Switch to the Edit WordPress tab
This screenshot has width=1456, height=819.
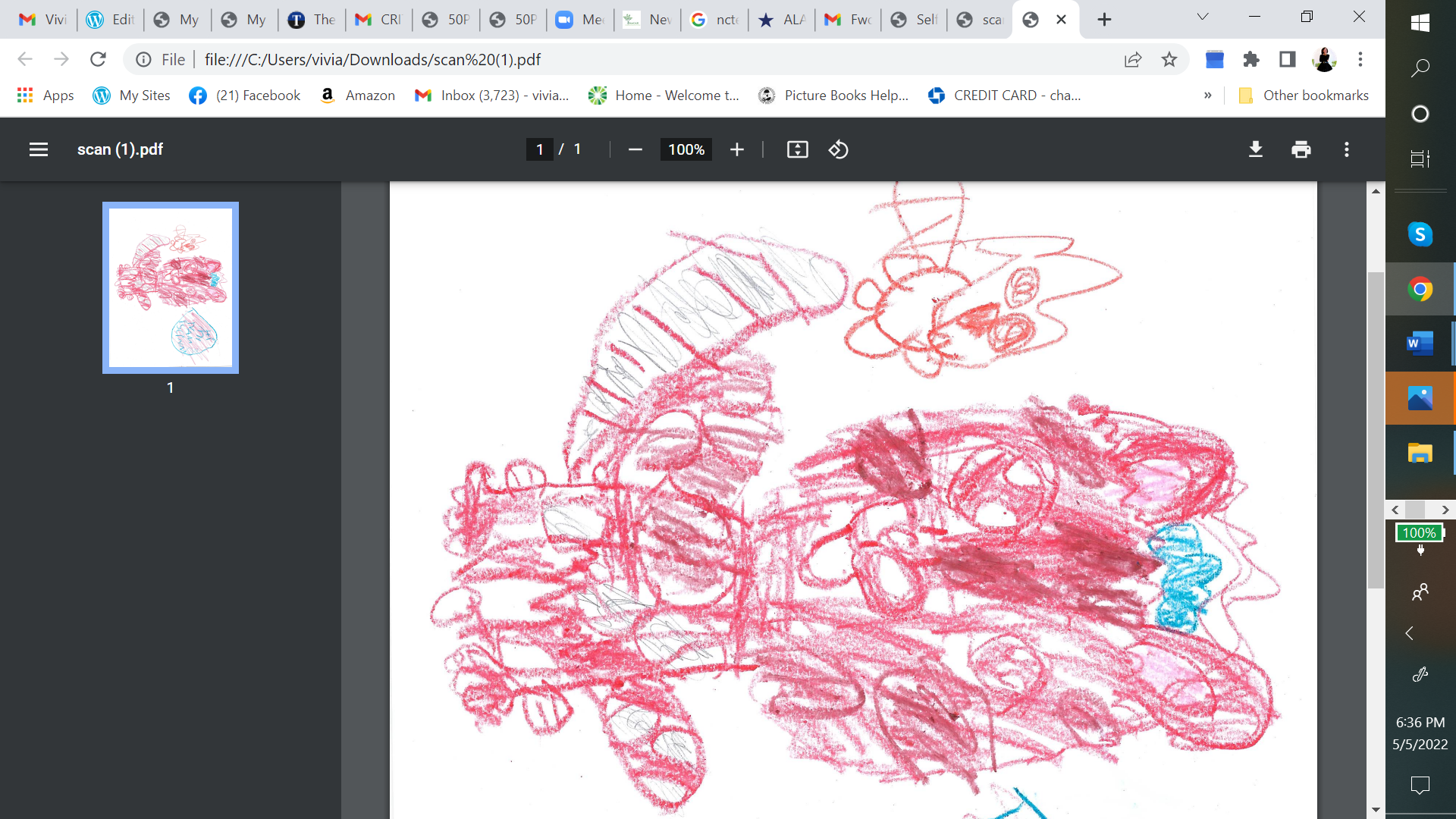point(111,20)
